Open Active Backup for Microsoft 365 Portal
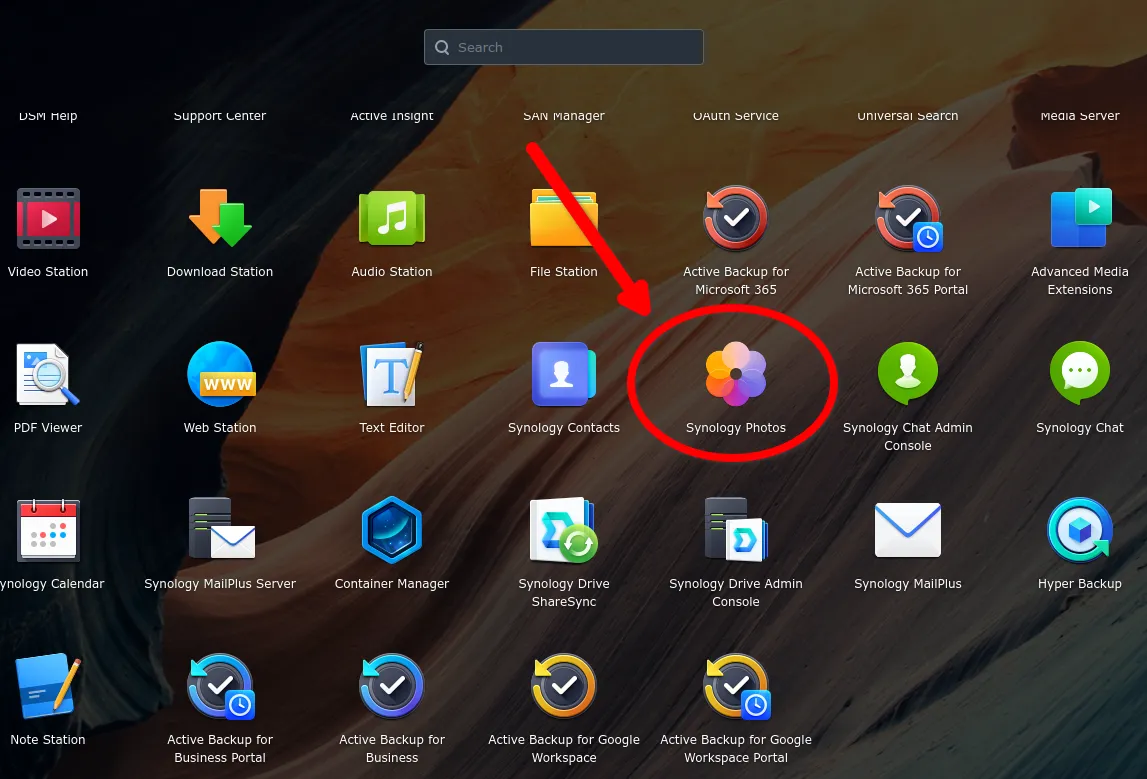The width and height of the screenshot is (1147, 779). 908,219
